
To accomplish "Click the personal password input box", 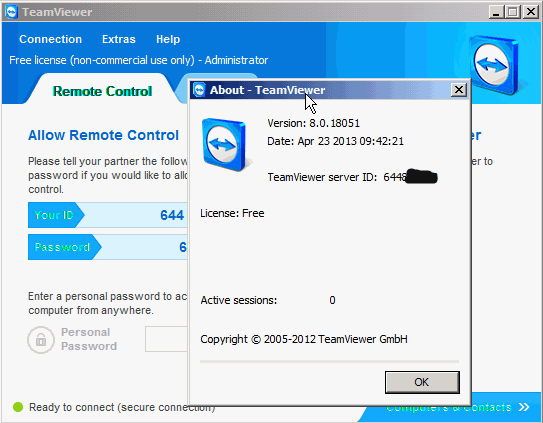I will (166, 339).
